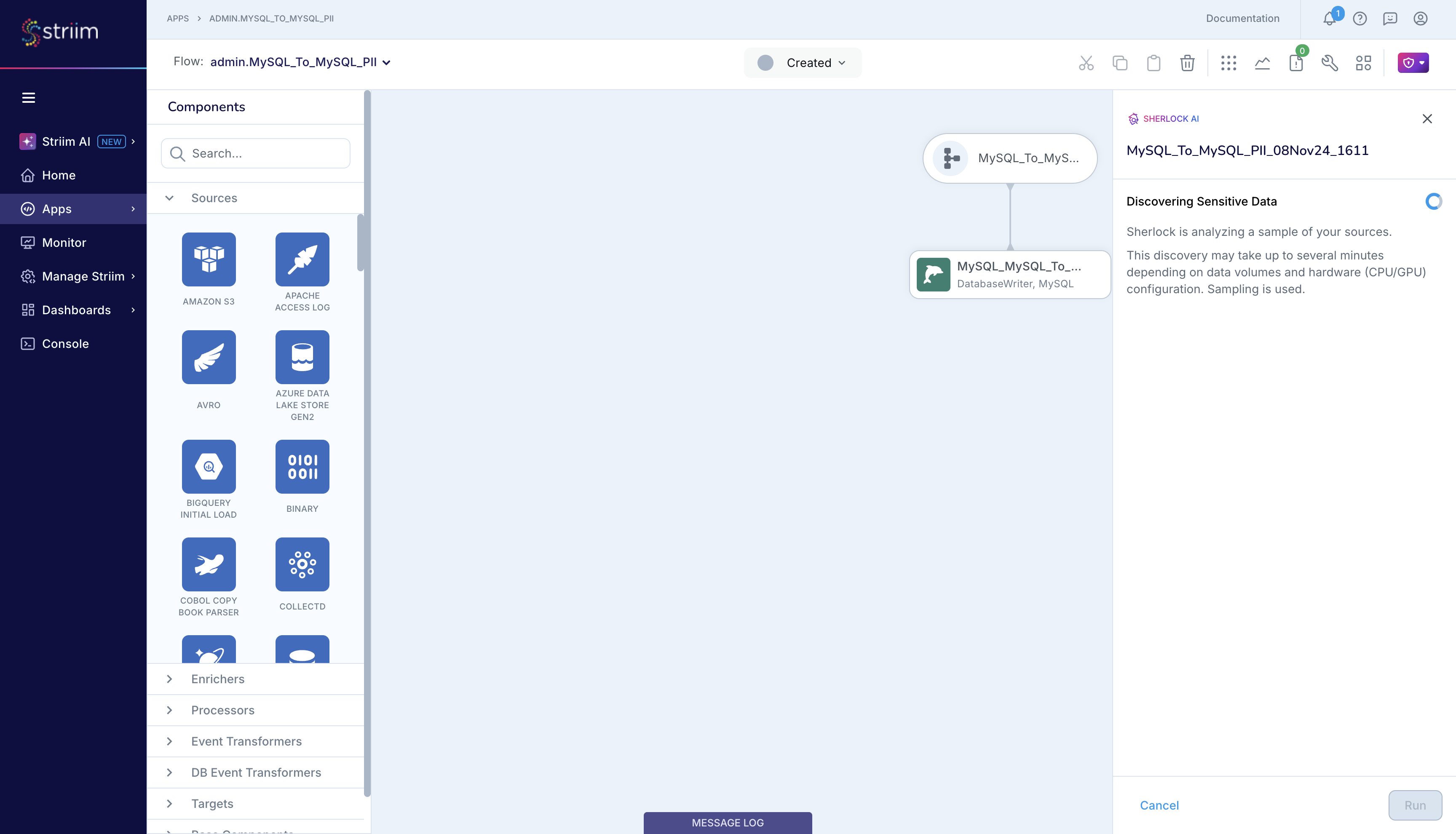The height and width of the screenshot is (834, 1456).
Task: Open the Created status dropdown
Action: [x=803, y=63]
